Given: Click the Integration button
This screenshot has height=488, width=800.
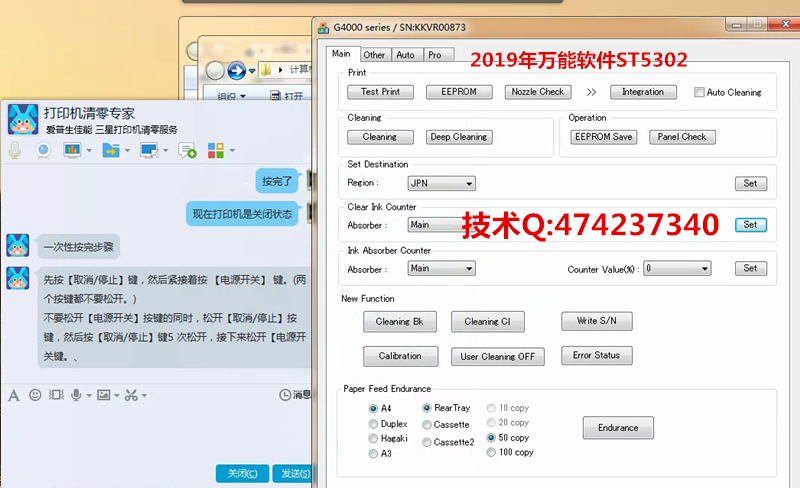Looking at the screenshot, I should point(643,92).
